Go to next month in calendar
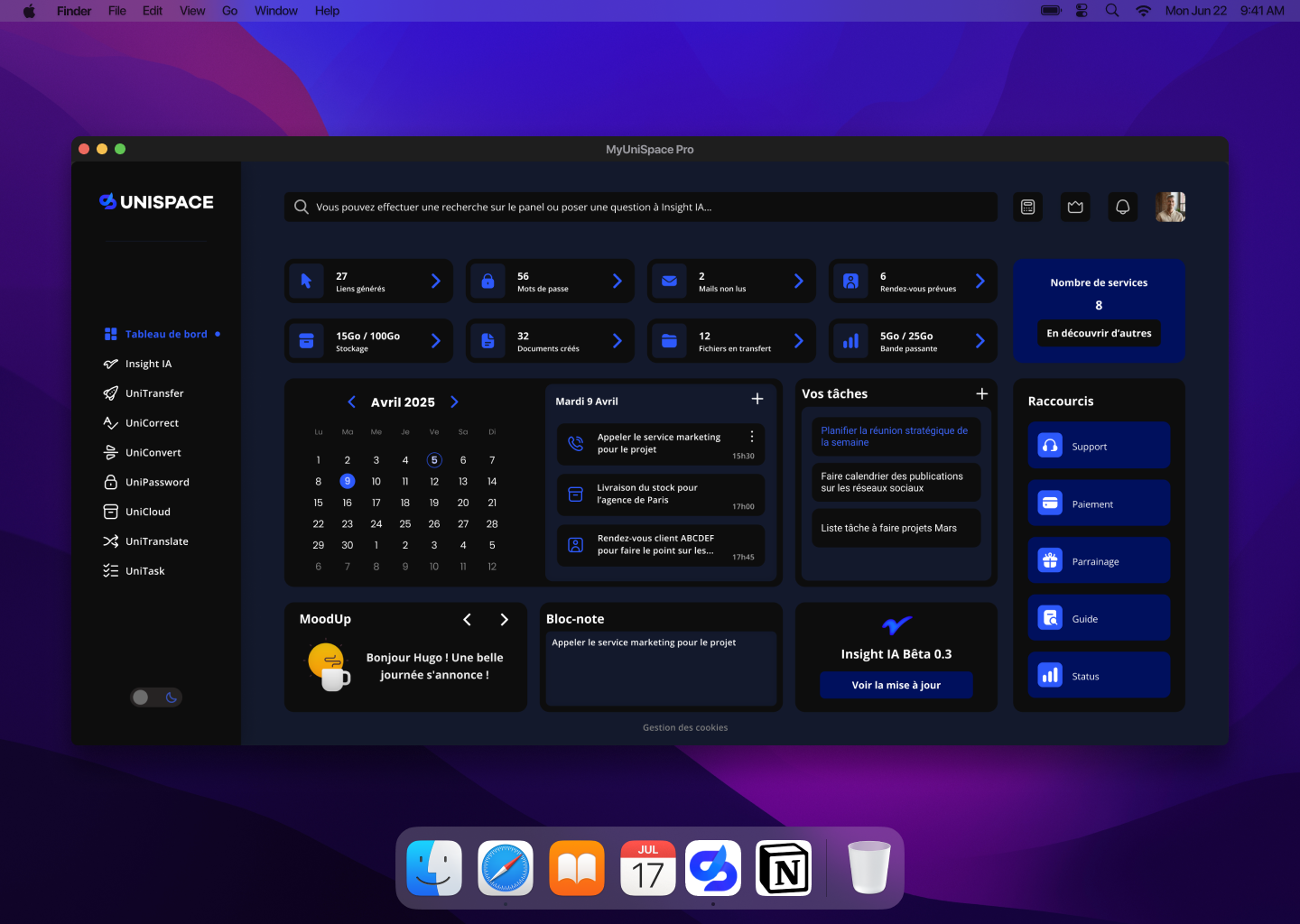The width and height of the screenshot is (1300, 924). [454, 402]
